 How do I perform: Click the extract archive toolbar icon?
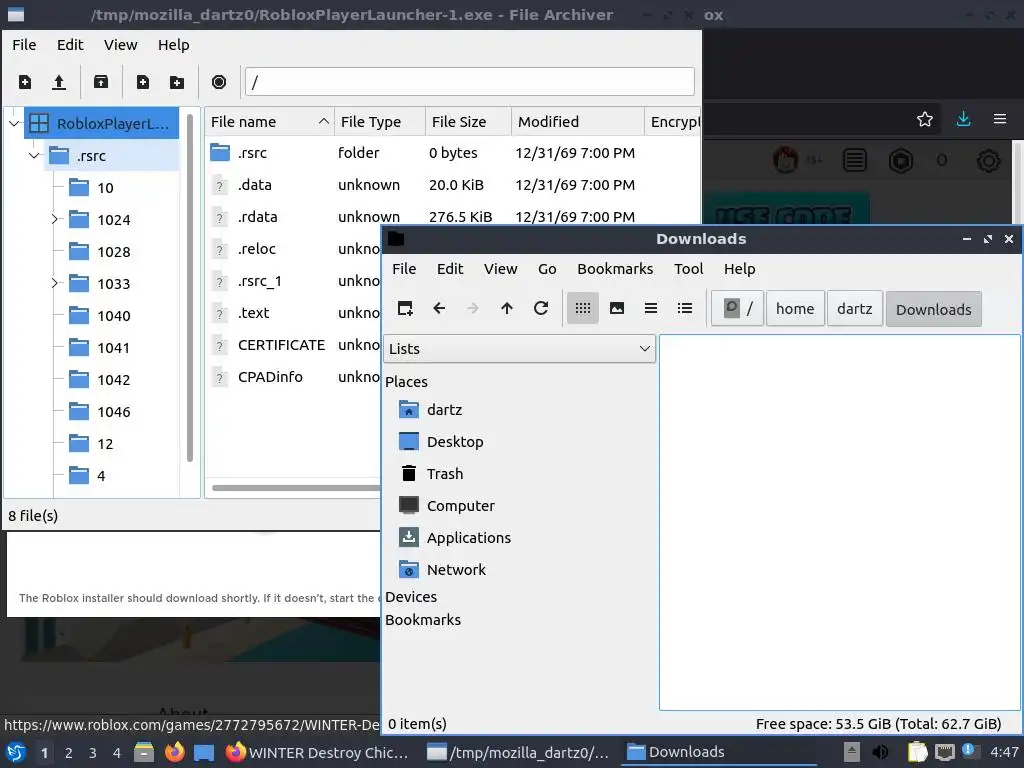[x=101, y=82]
